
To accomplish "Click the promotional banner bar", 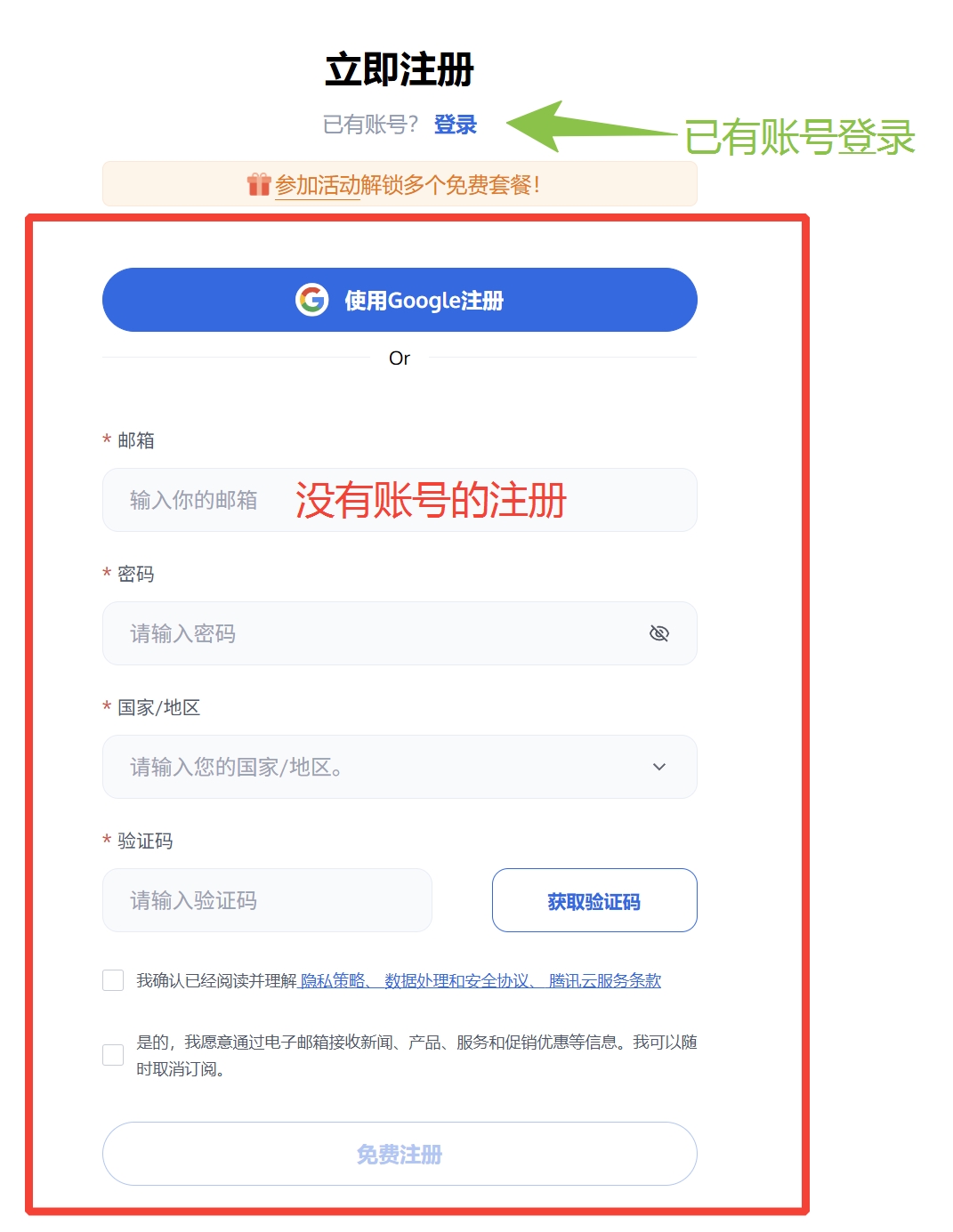I will (x=400, y=184).
